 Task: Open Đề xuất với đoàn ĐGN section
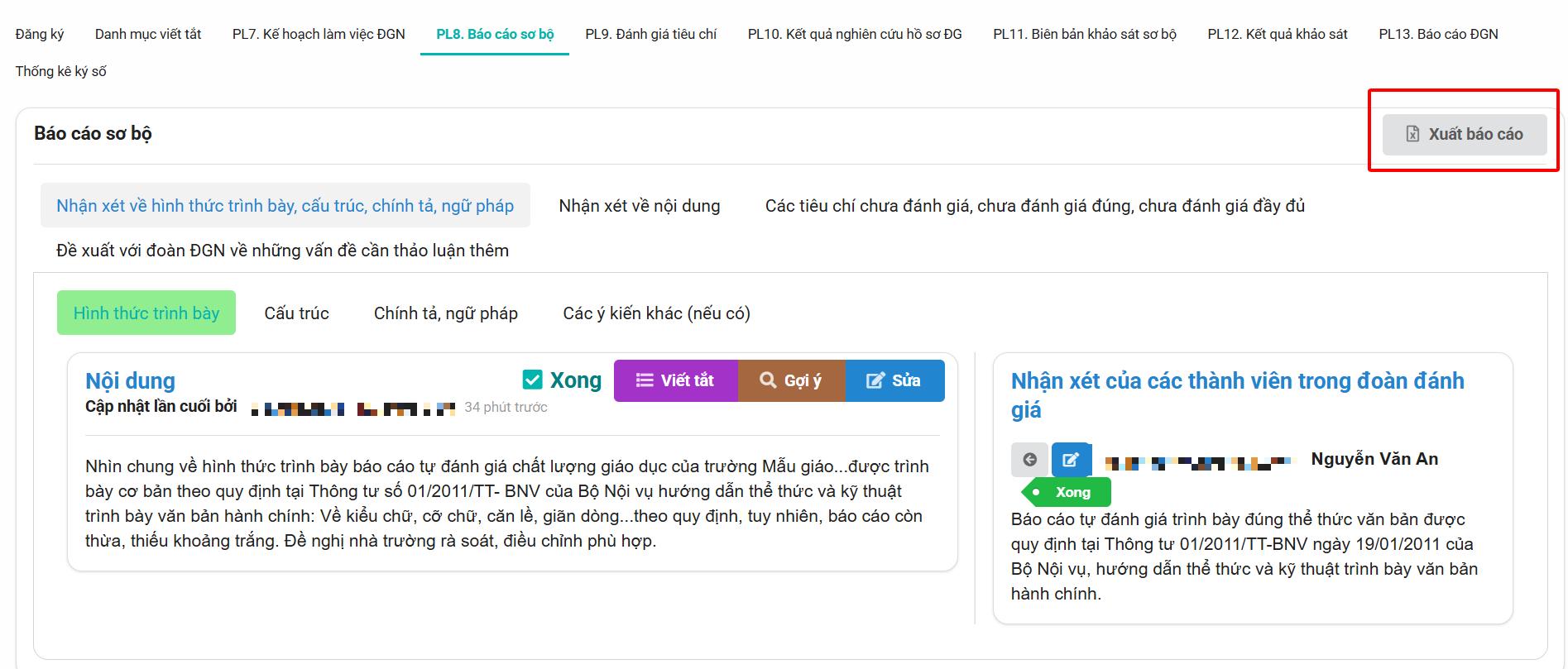click(x=282, y=251)
